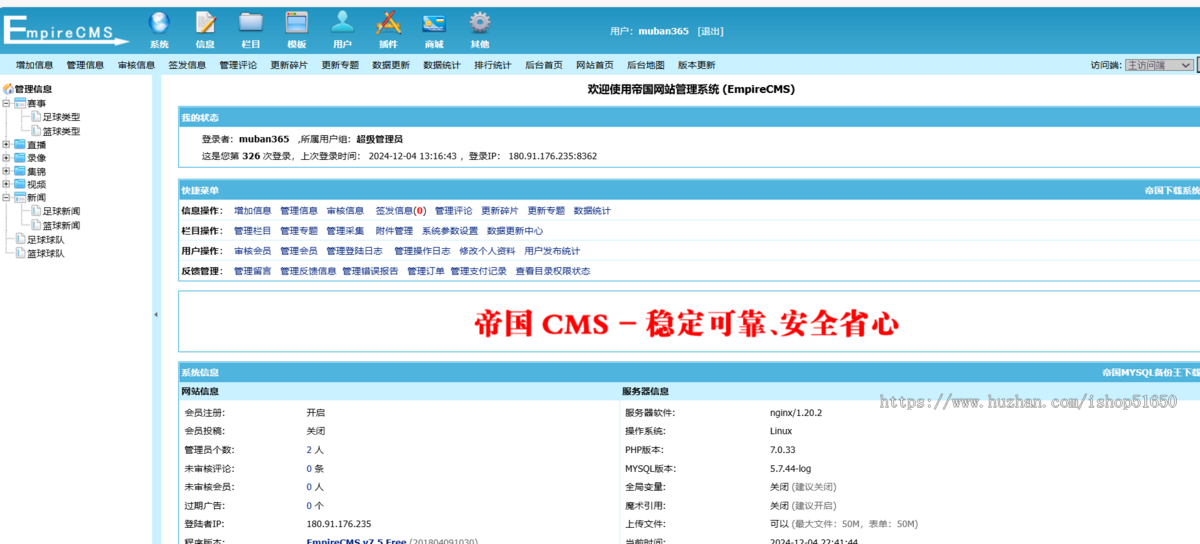Collapse the 新闻 tree node

(7, 198)
